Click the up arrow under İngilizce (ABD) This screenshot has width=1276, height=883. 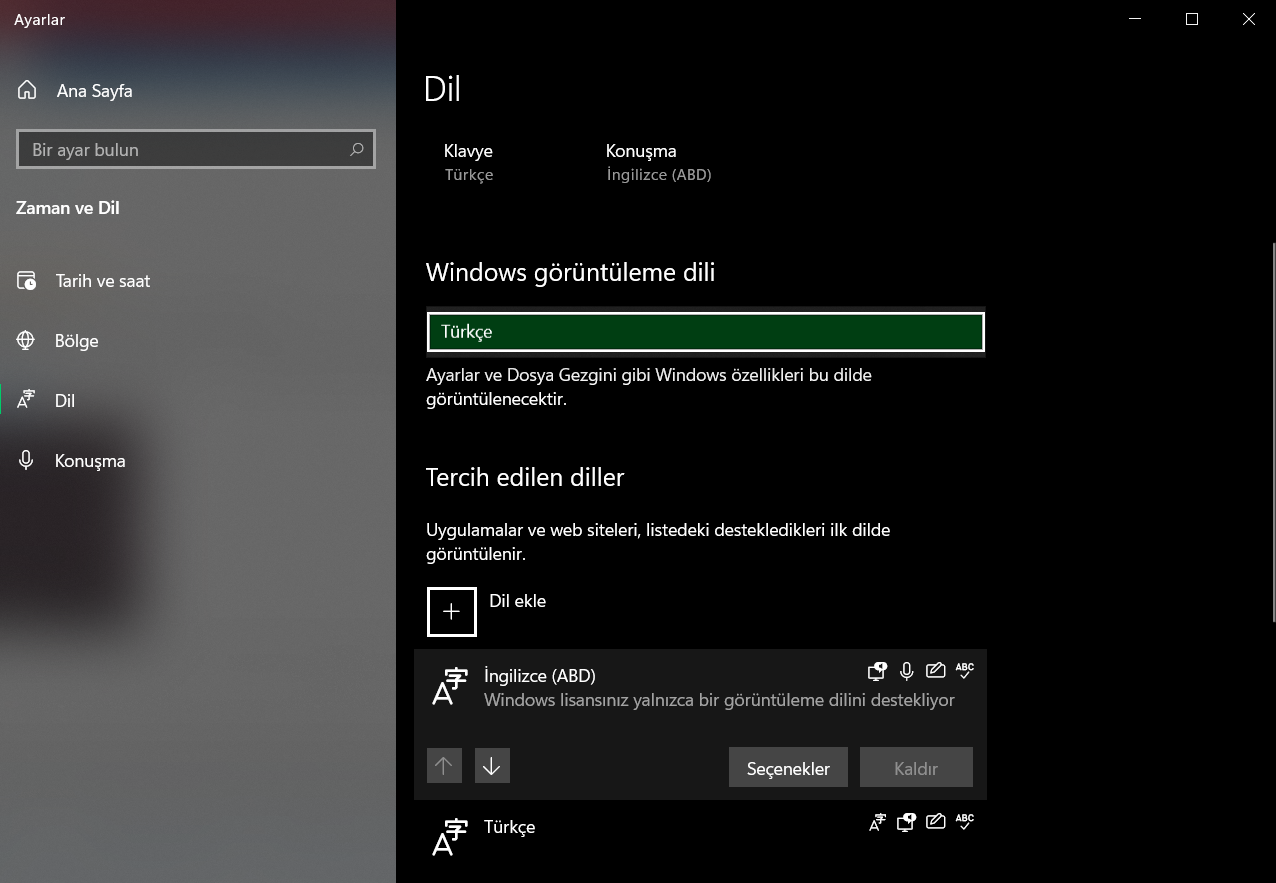pos(444,766)
